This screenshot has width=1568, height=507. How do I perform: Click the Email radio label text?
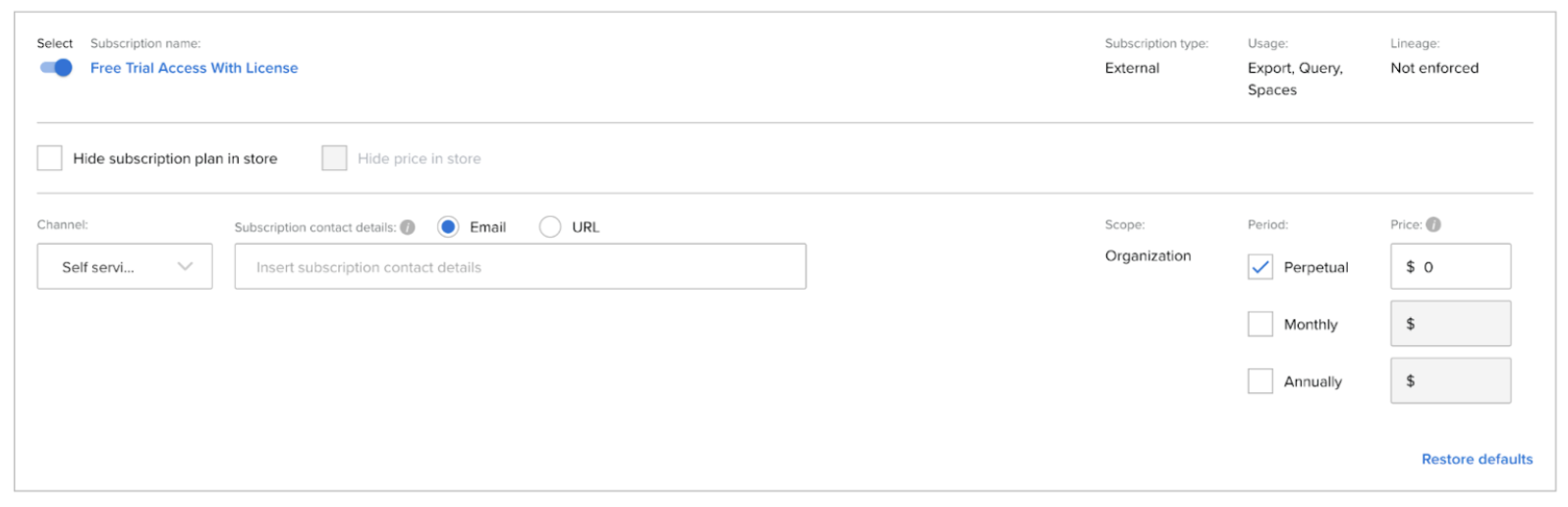click(487, 227)
